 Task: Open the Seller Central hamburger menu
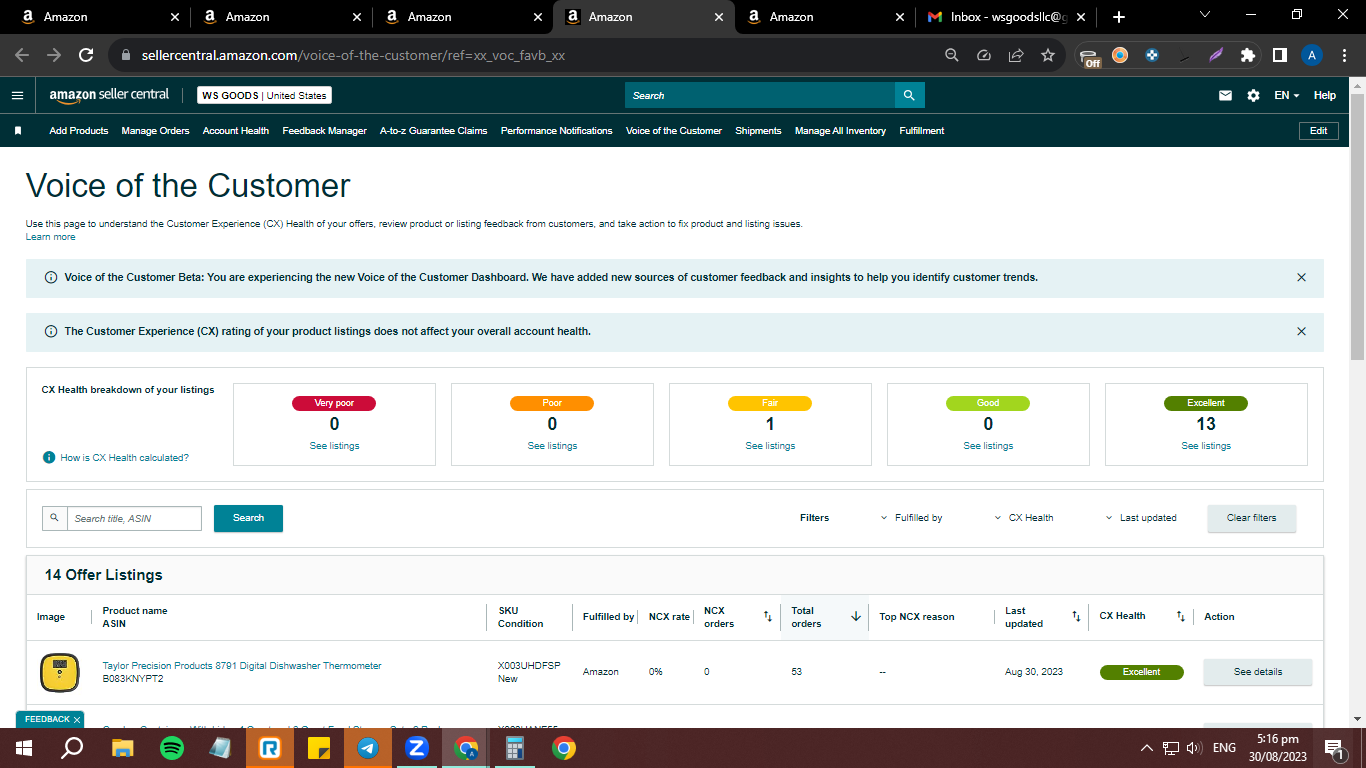[17, 95]
